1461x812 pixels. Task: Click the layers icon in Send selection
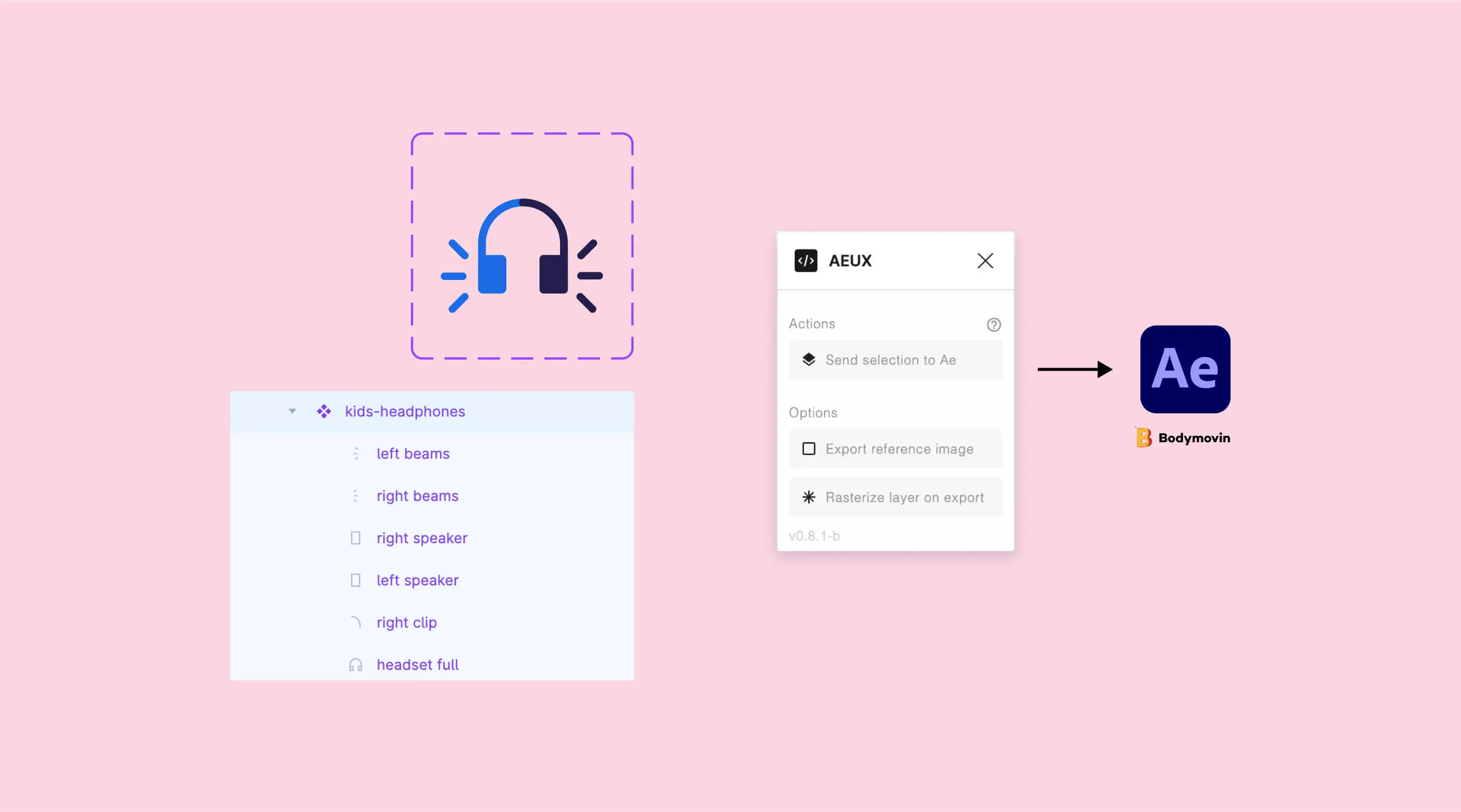pyautogui.click(x=809, y=360)
